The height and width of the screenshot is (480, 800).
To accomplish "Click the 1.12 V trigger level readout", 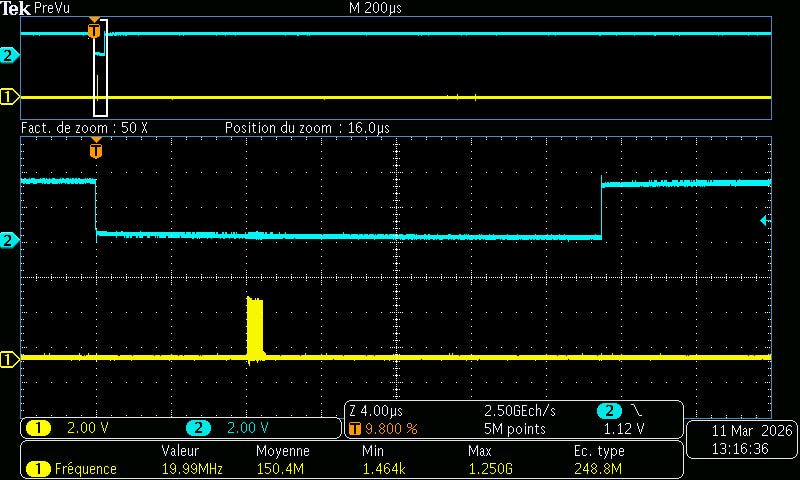I will 624,430.
